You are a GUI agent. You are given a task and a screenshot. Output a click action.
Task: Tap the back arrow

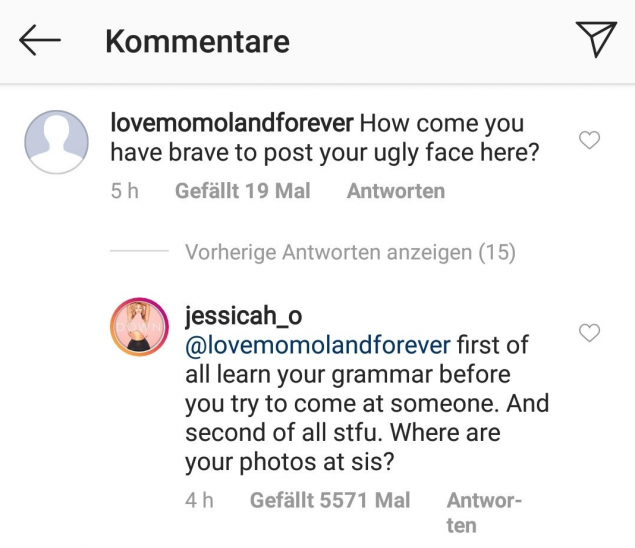coord(40,41)
